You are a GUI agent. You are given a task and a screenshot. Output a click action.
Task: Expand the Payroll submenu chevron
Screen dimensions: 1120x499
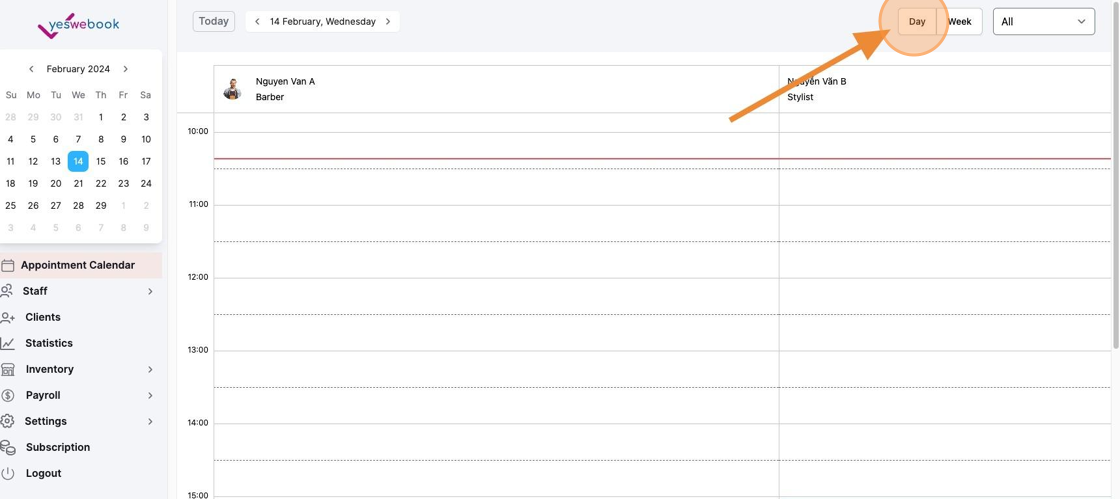click(x=150, y=395)
